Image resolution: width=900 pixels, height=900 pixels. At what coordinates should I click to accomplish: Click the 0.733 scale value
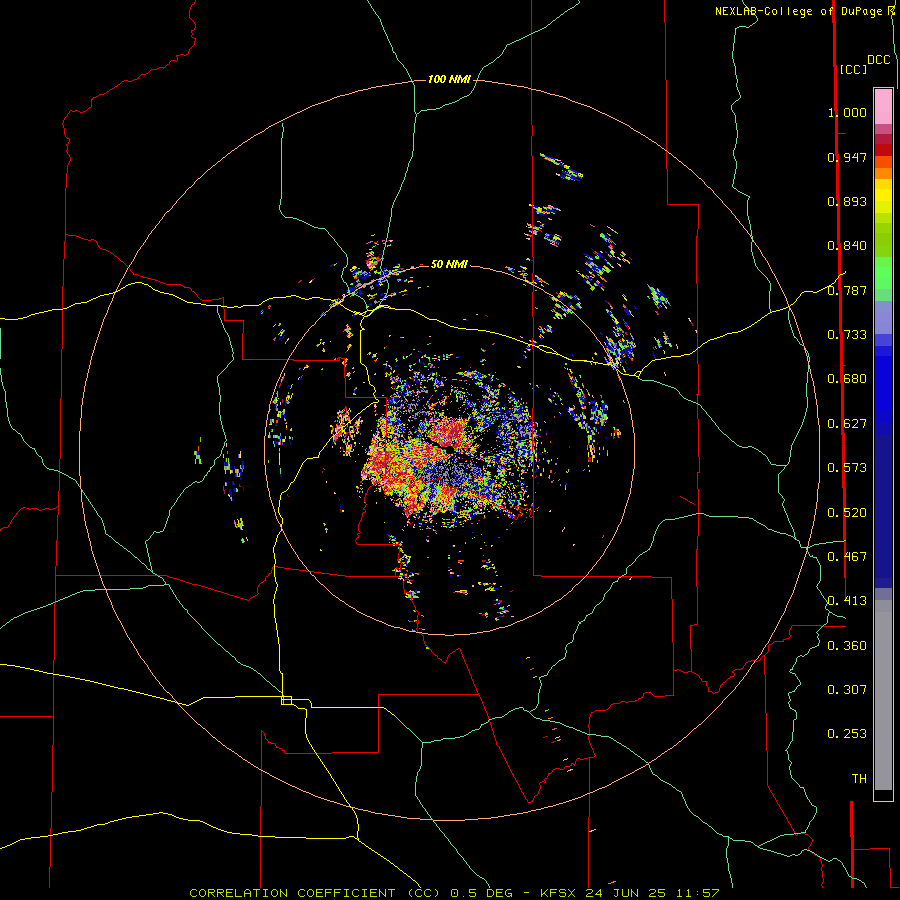coord(847,335)
